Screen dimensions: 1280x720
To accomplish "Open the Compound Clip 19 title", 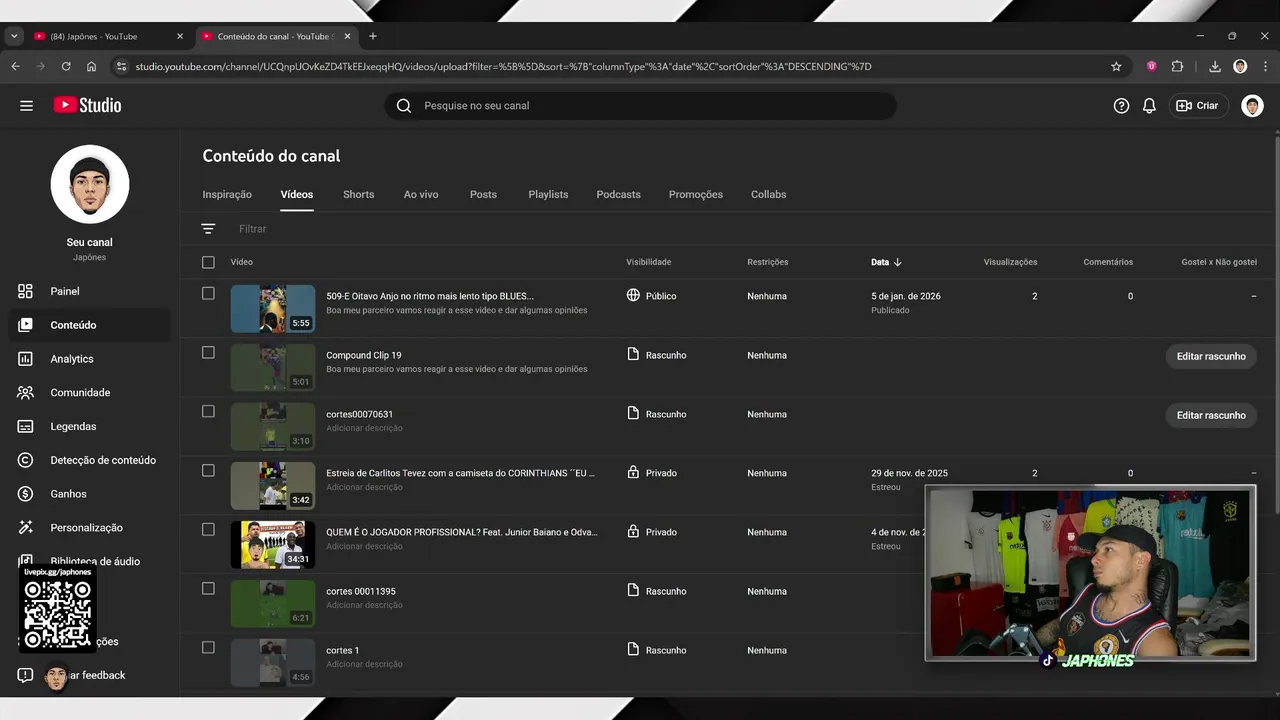I will pyautogui.click(x=364, y=355).
